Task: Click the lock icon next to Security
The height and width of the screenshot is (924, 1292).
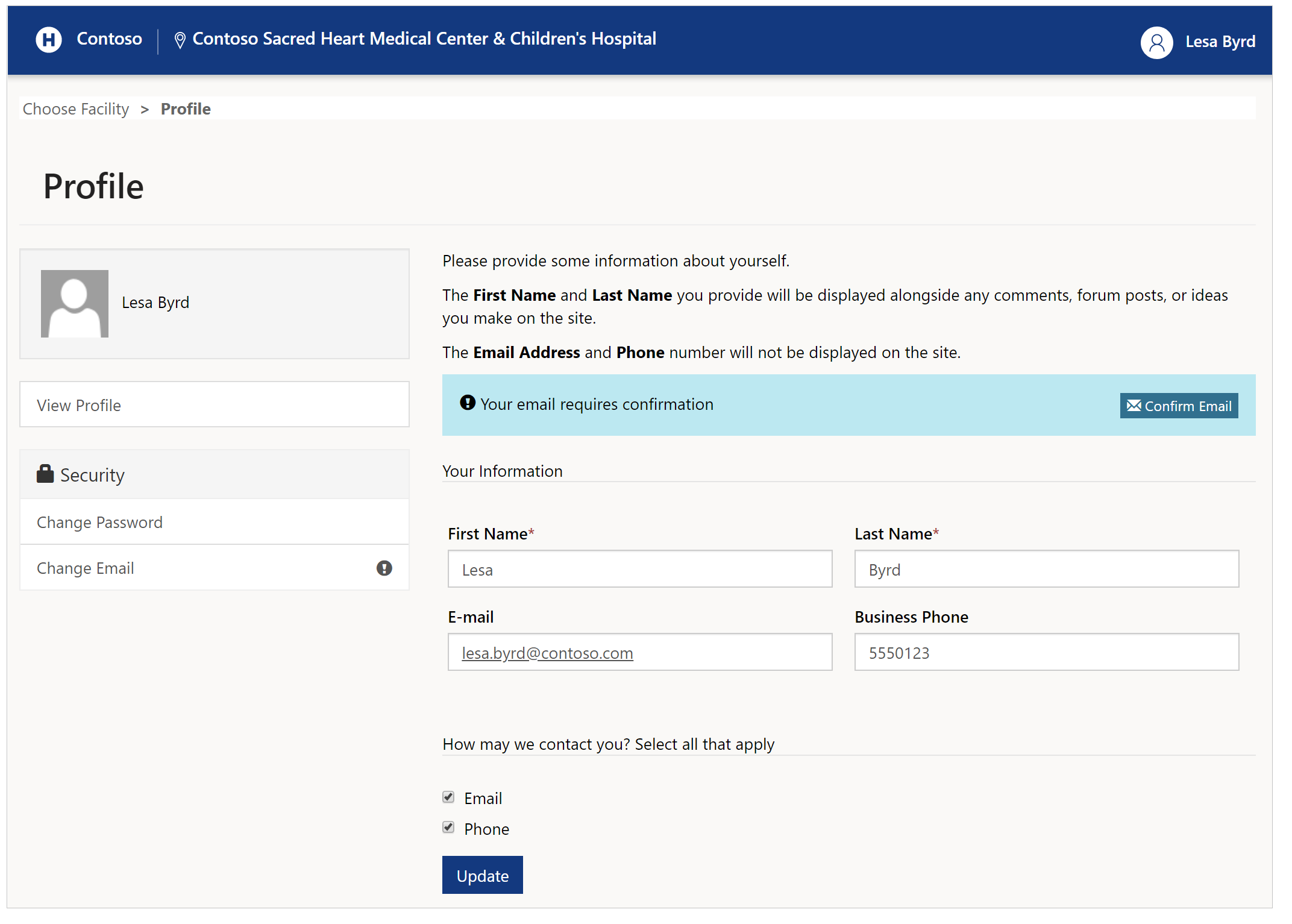Action: tap(45, 473)
